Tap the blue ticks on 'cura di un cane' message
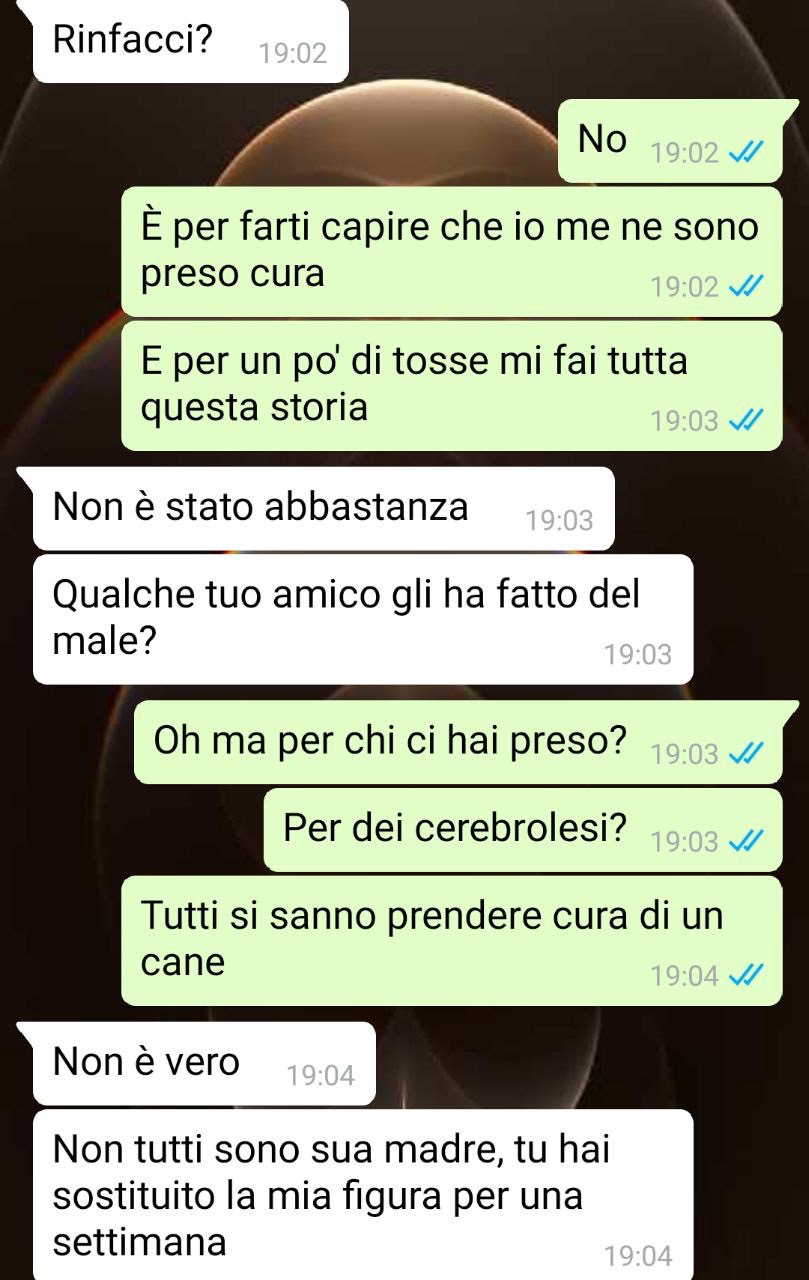Screen dimensions: 809x1280 tap(747, 977)
